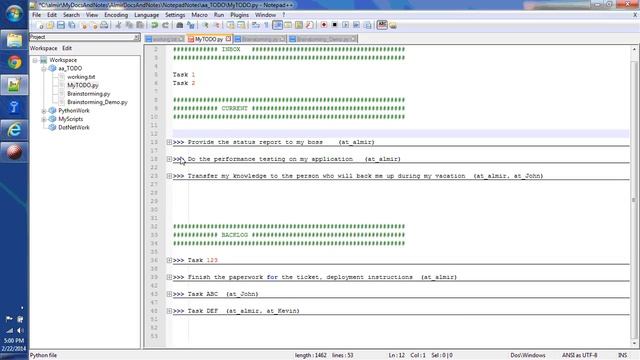Select working.txt in project tree

pos(81,77)
